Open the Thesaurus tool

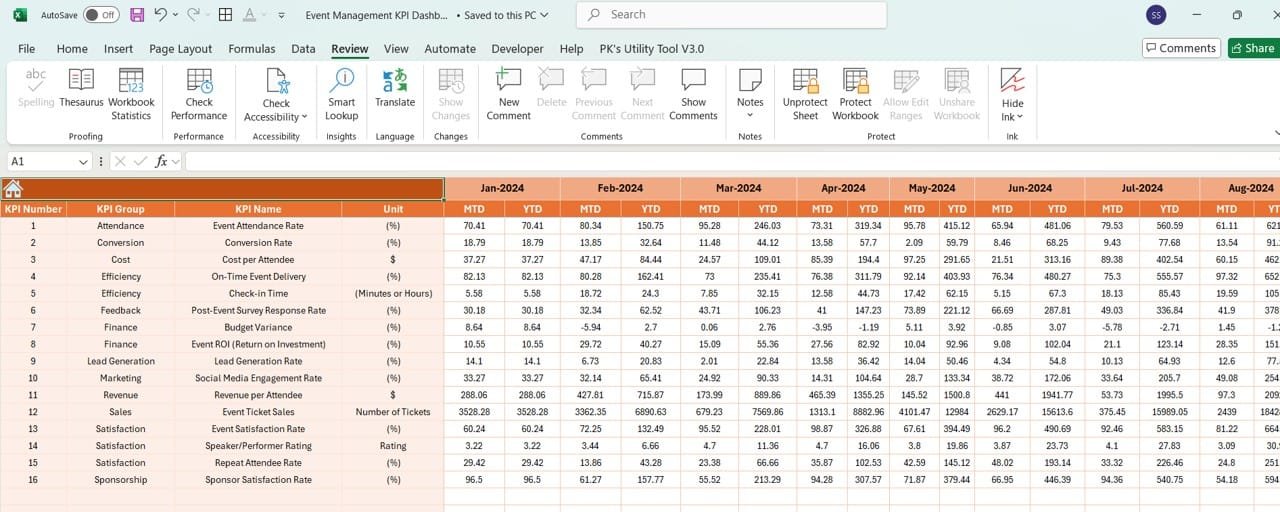point(81,81)
